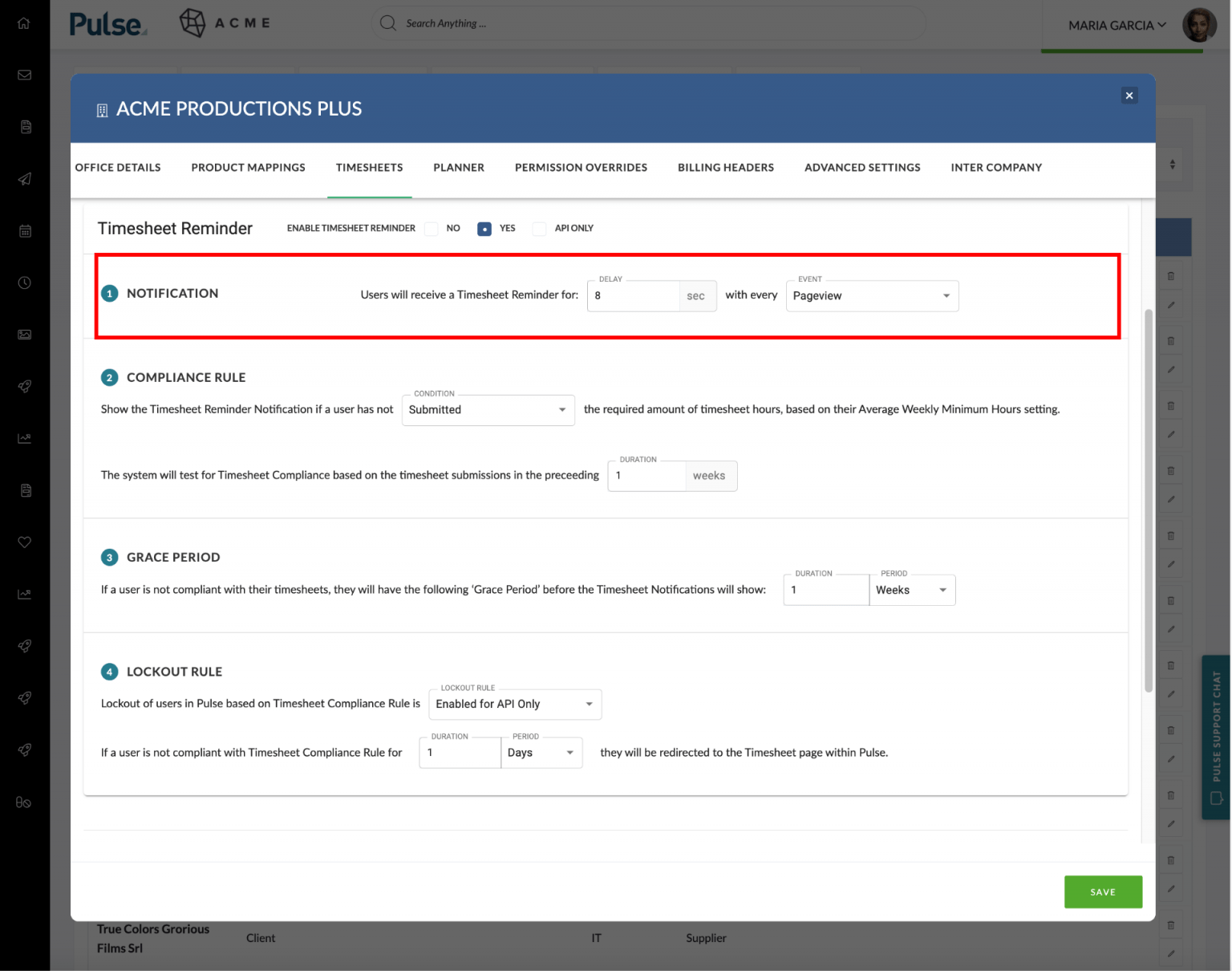Select NO for Enable Timesheet Reminder
Viewport: 1232px width, 971px height.
pos(431,229)
